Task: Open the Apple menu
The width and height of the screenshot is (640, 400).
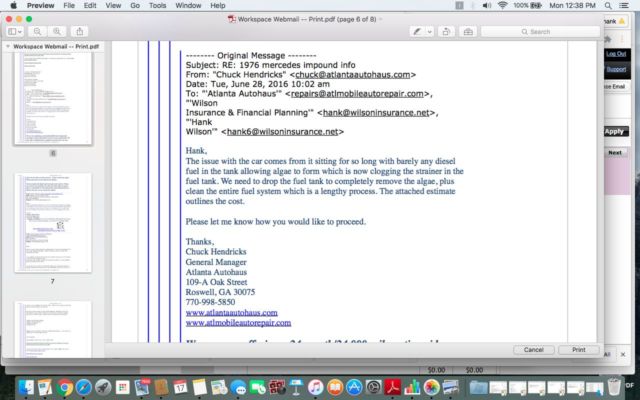Action: coord(13,5)
